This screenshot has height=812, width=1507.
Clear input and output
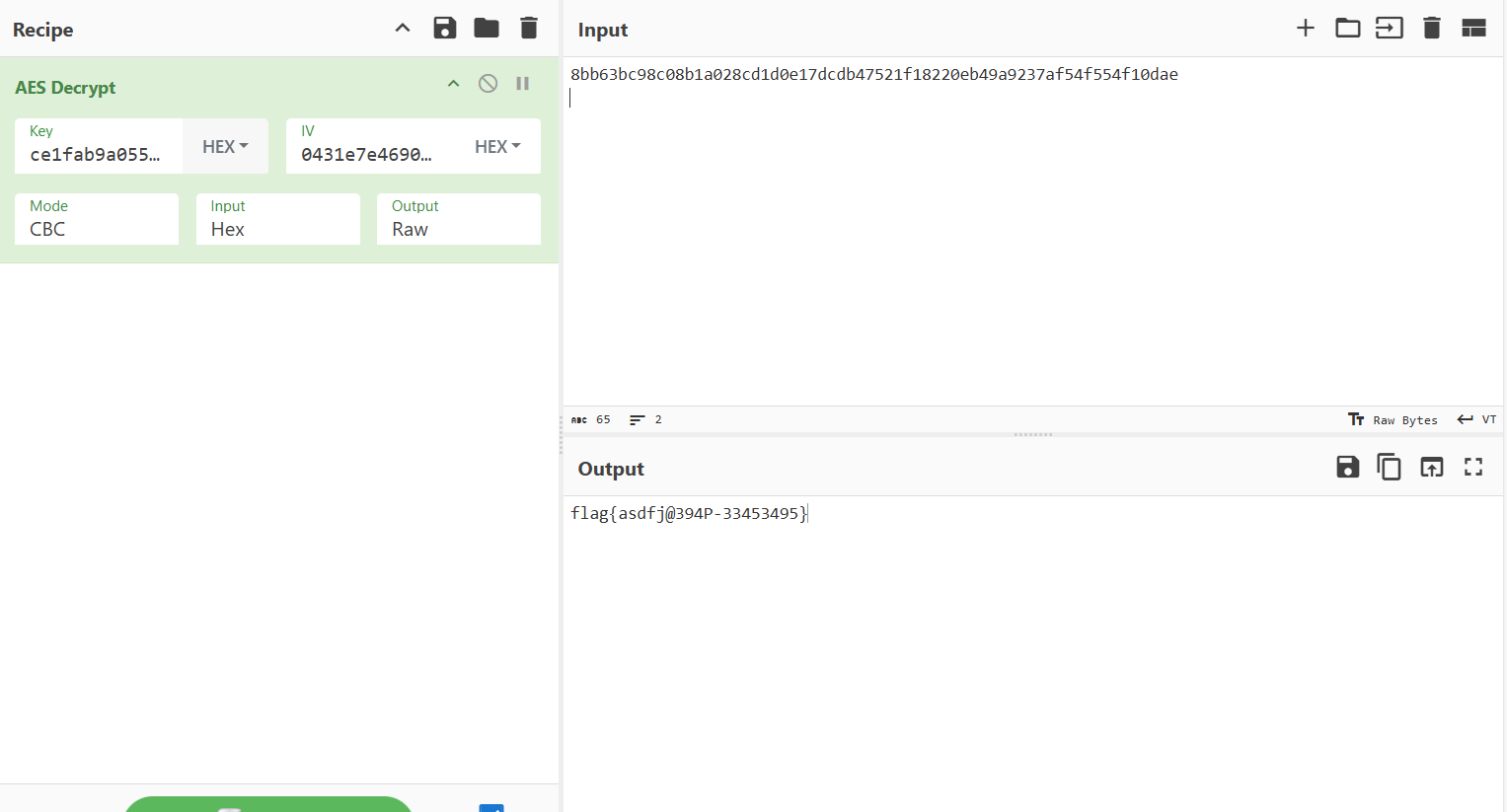pos(1432,28)
